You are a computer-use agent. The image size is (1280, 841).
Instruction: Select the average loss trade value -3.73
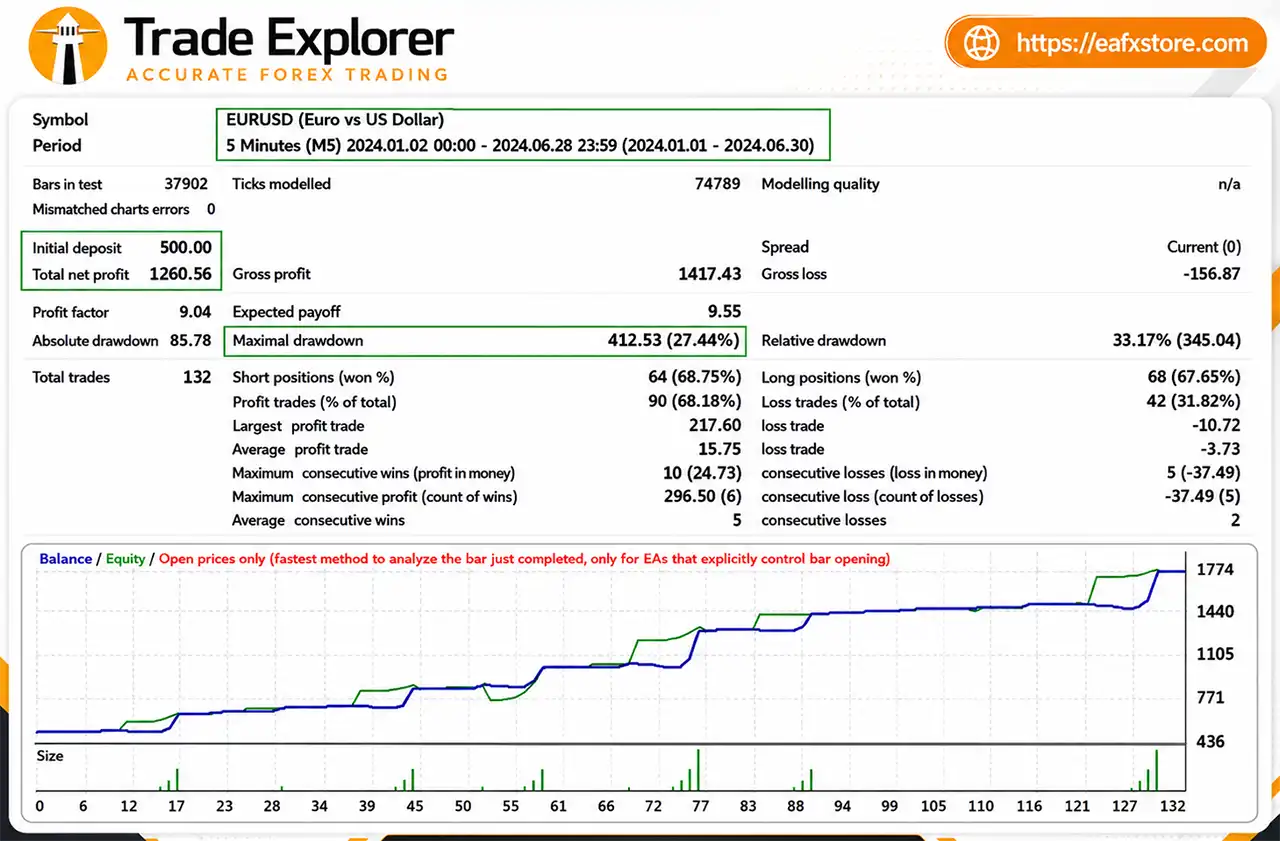1222,450
